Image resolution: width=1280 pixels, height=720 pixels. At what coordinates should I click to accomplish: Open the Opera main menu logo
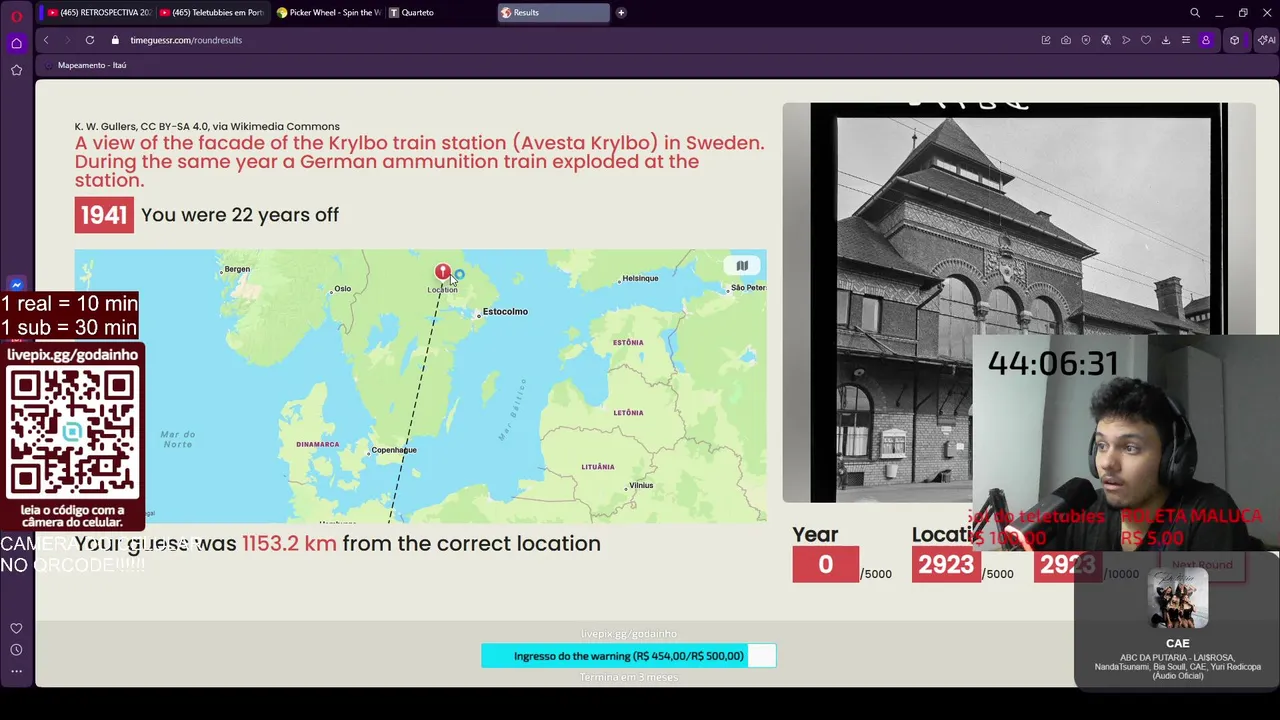[16, 15]
